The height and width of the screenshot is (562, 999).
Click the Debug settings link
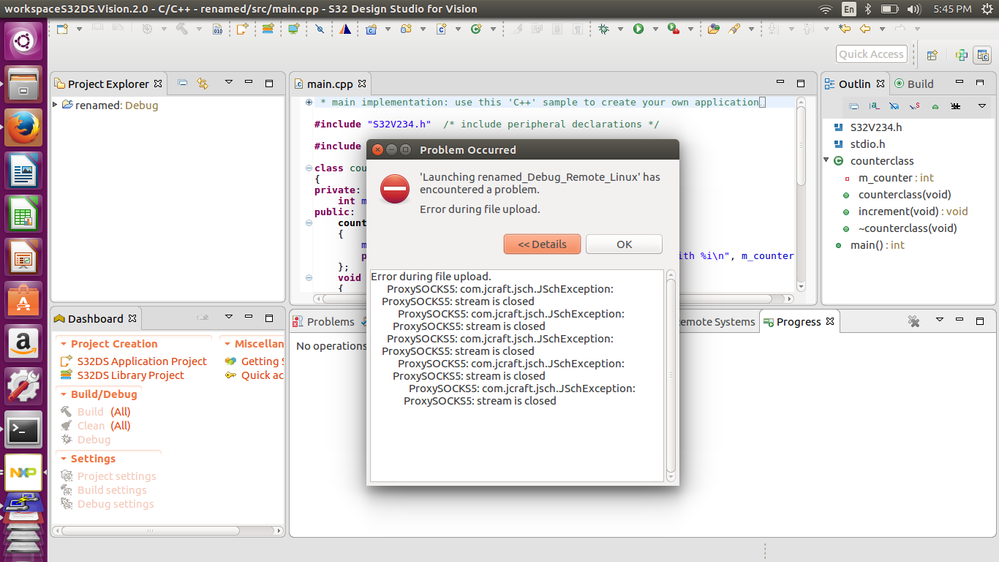[x=115, y=504]
